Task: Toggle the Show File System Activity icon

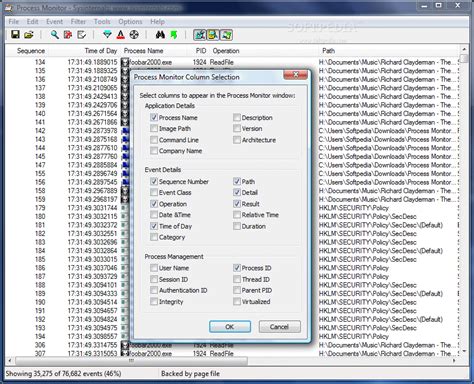Action: click(x=213, y=35)
